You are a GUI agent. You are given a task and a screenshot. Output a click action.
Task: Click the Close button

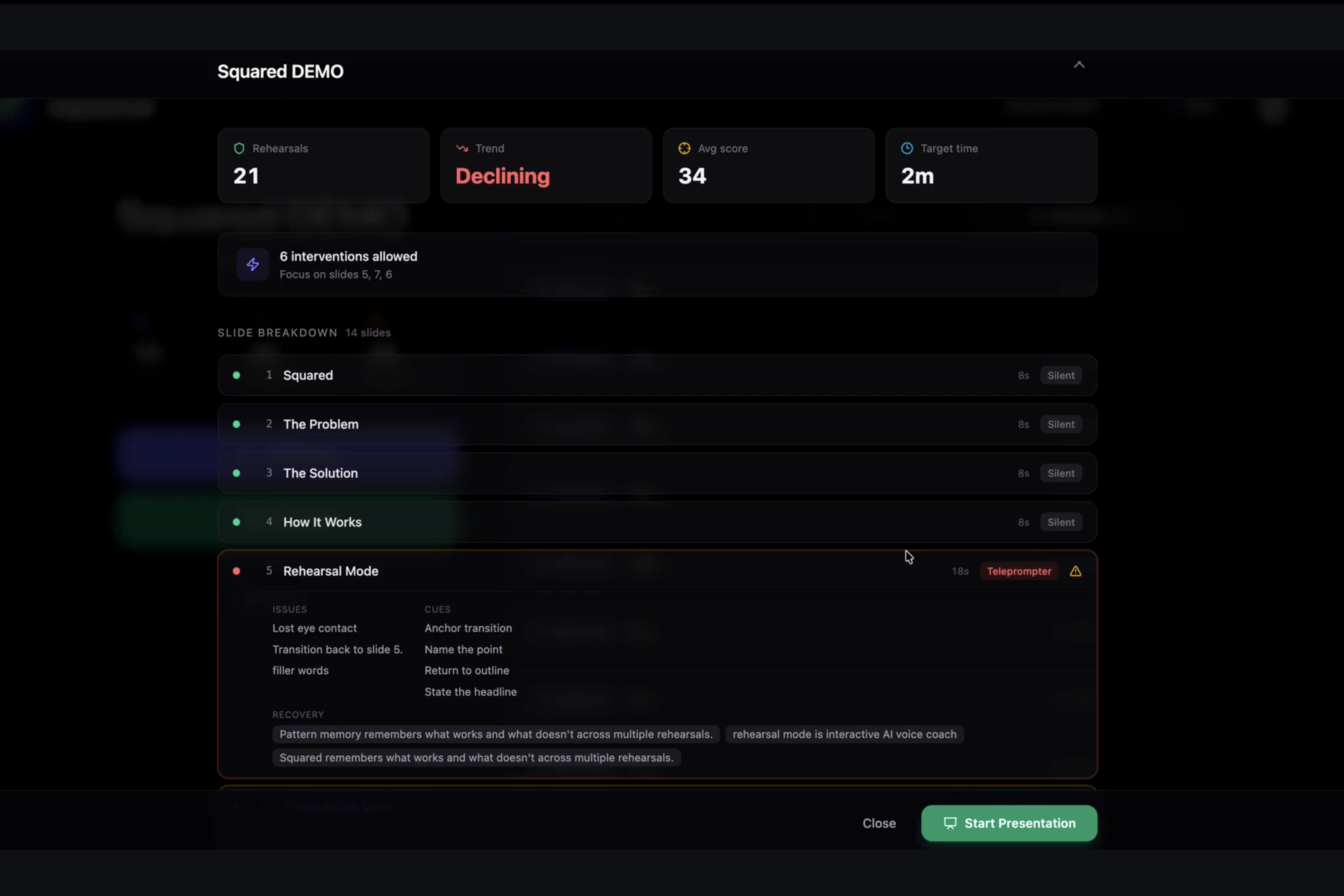(879, 824)
